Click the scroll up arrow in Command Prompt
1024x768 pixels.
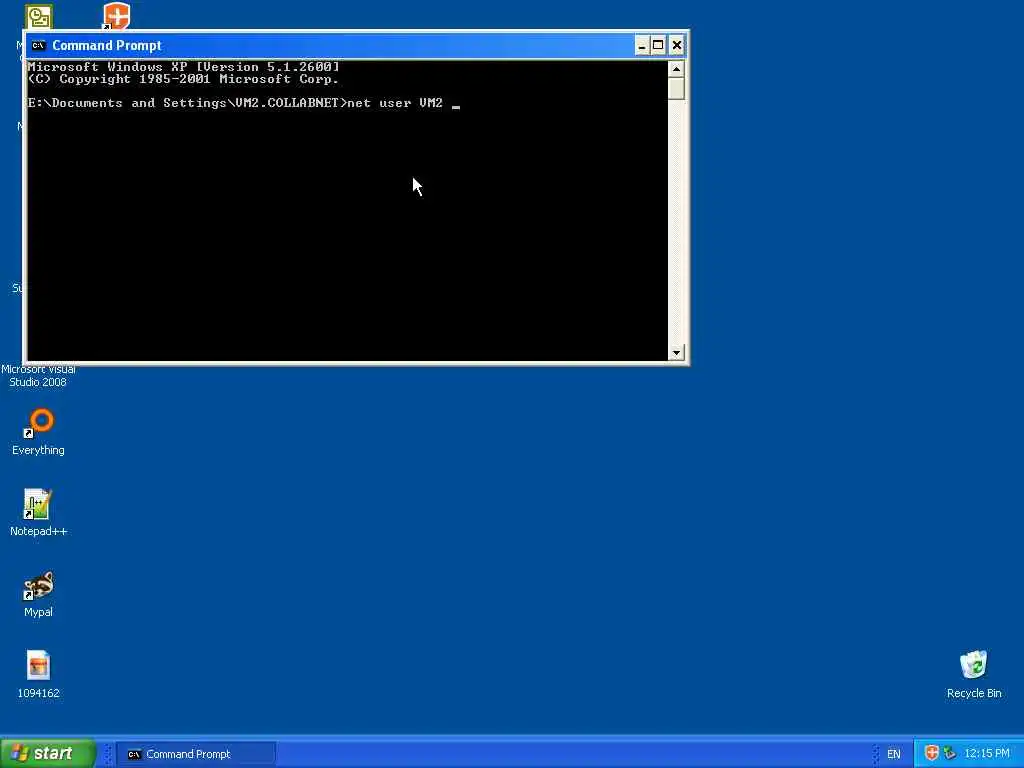coord(676,69)
